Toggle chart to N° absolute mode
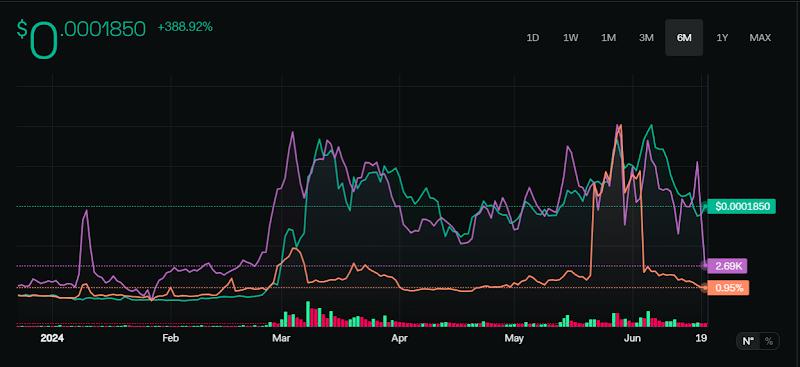This screenshot has width=800, height=367. (x=748, y=341)
